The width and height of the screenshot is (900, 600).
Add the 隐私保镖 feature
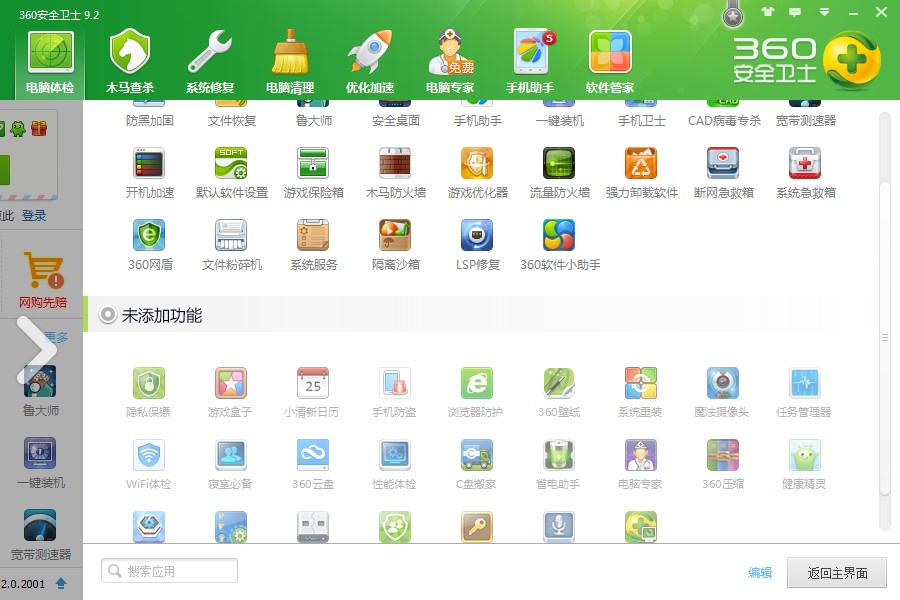point(149,393)
